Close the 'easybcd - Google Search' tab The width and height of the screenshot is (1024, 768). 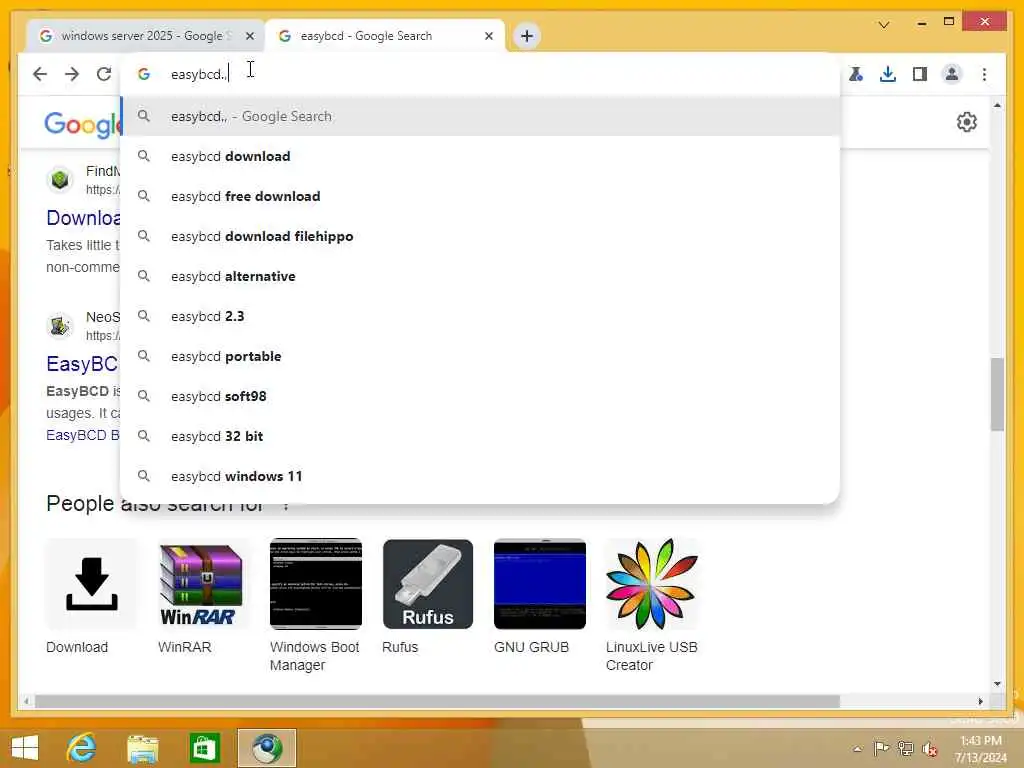point(488,37)
